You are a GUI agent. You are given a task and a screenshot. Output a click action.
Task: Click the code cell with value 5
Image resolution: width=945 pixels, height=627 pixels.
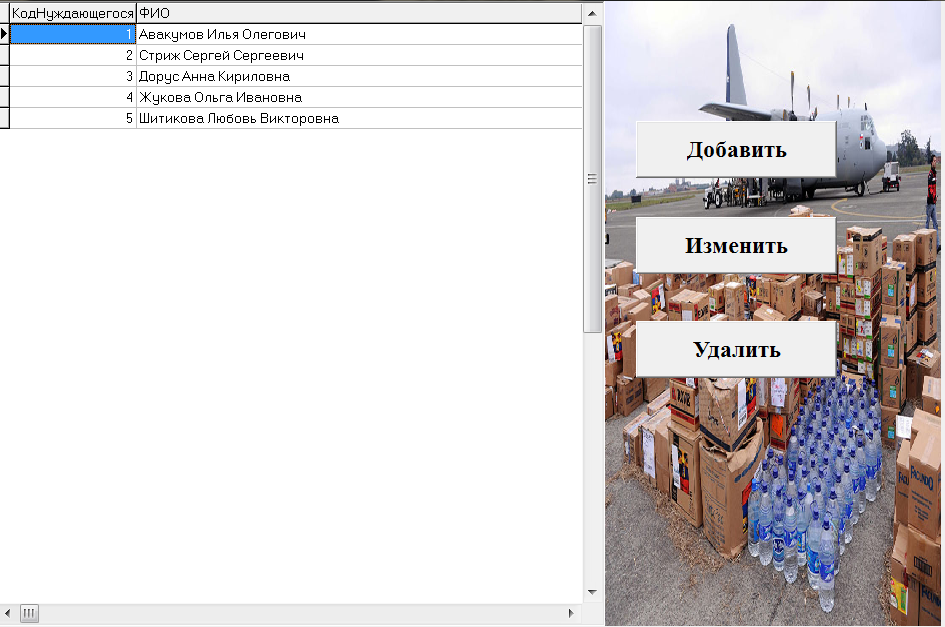72,119
